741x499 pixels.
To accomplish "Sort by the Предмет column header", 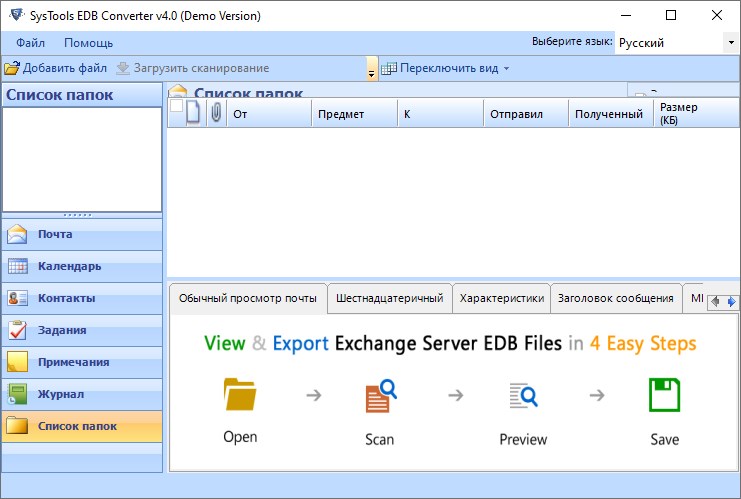I will point(354,114).
